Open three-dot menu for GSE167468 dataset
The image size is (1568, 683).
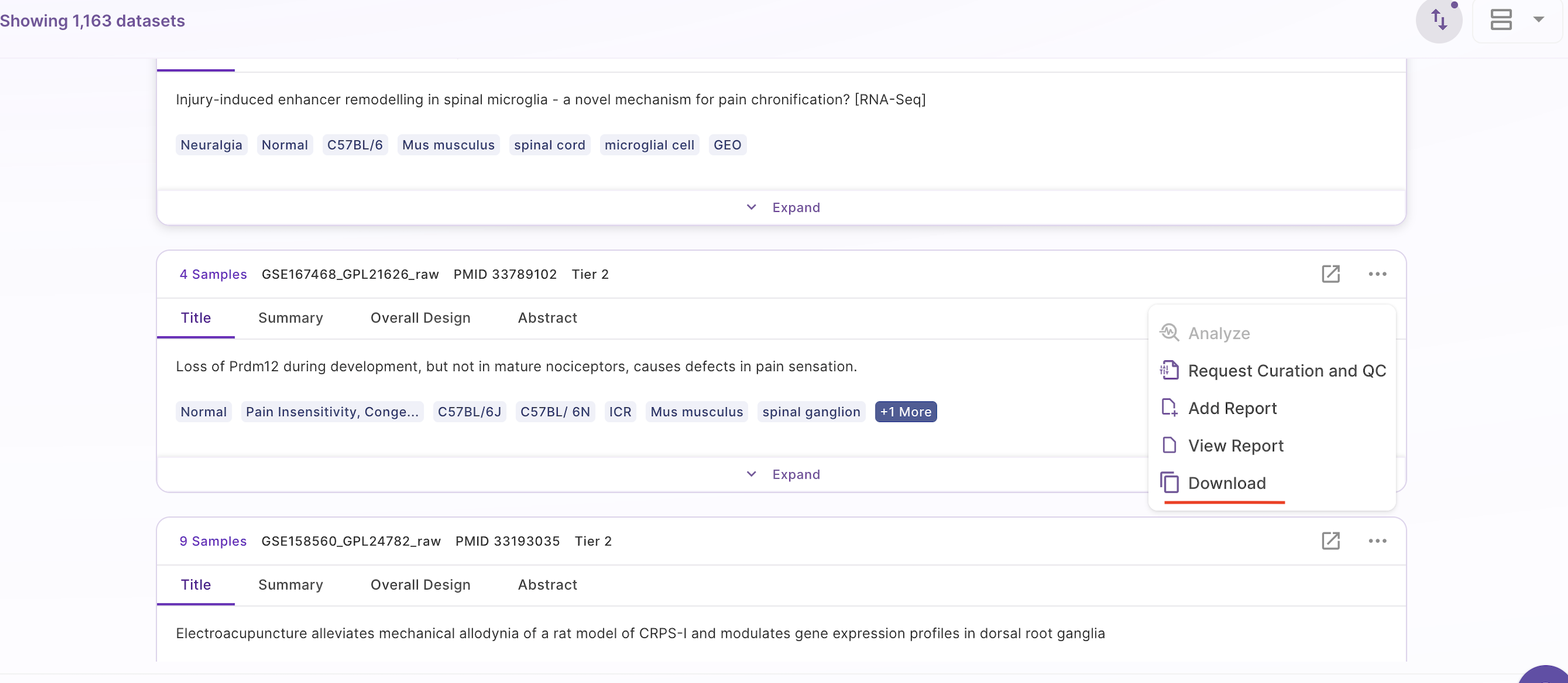click(1377, 274)
